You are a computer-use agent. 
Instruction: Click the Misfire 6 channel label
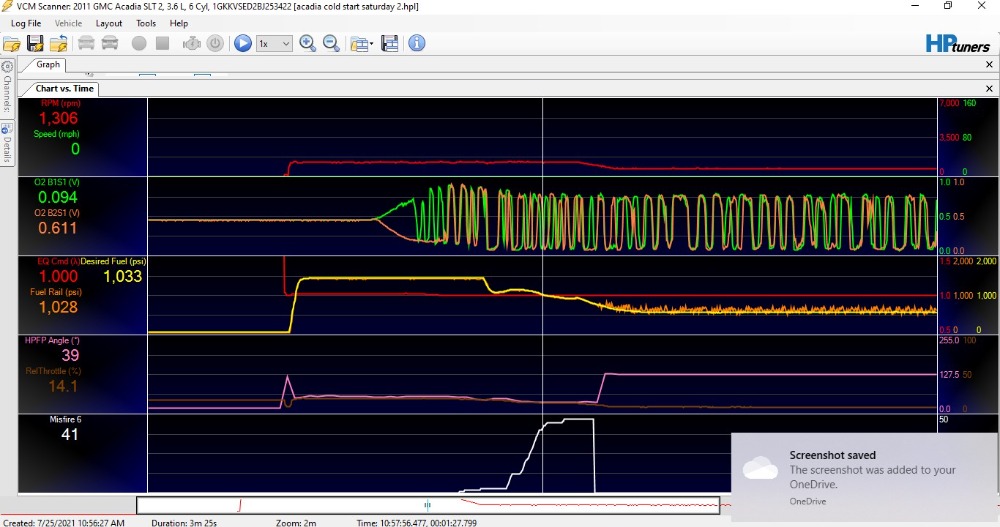tap(65, 420)
